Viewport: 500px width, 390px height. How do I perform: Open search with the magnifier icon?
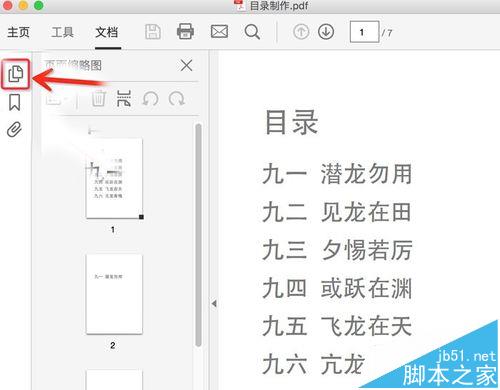coord(252,32)
